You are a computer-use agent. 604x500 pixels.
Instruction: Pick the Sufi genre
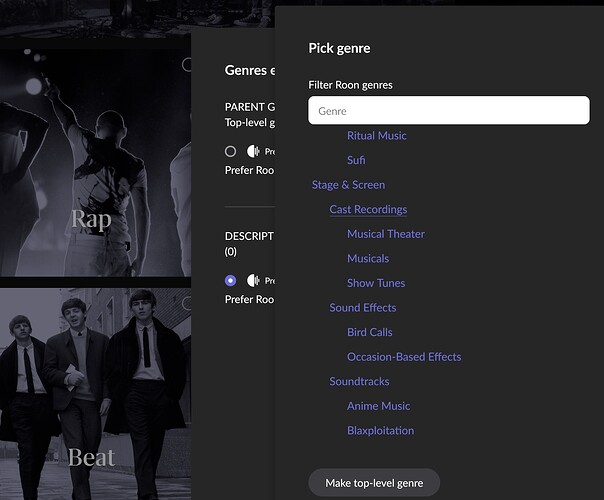coord(356,160)
